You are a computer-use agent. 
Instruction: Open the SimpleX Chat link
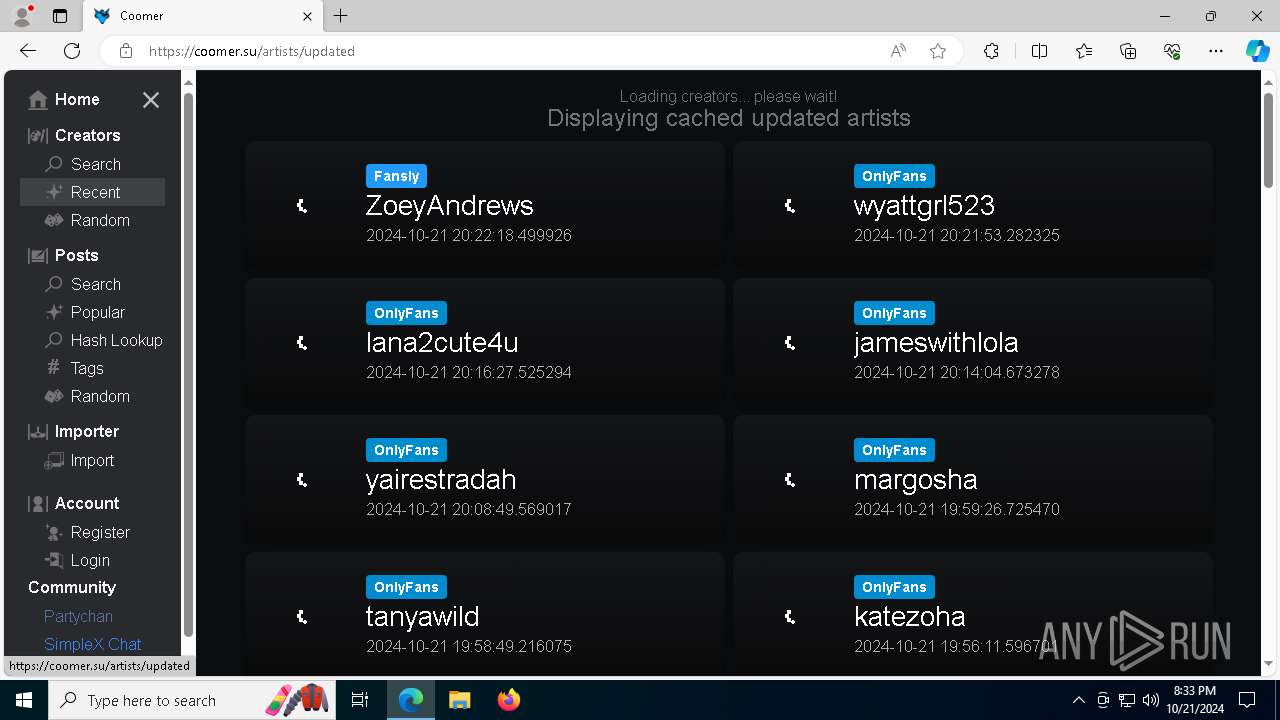click(x=92, y=644)
